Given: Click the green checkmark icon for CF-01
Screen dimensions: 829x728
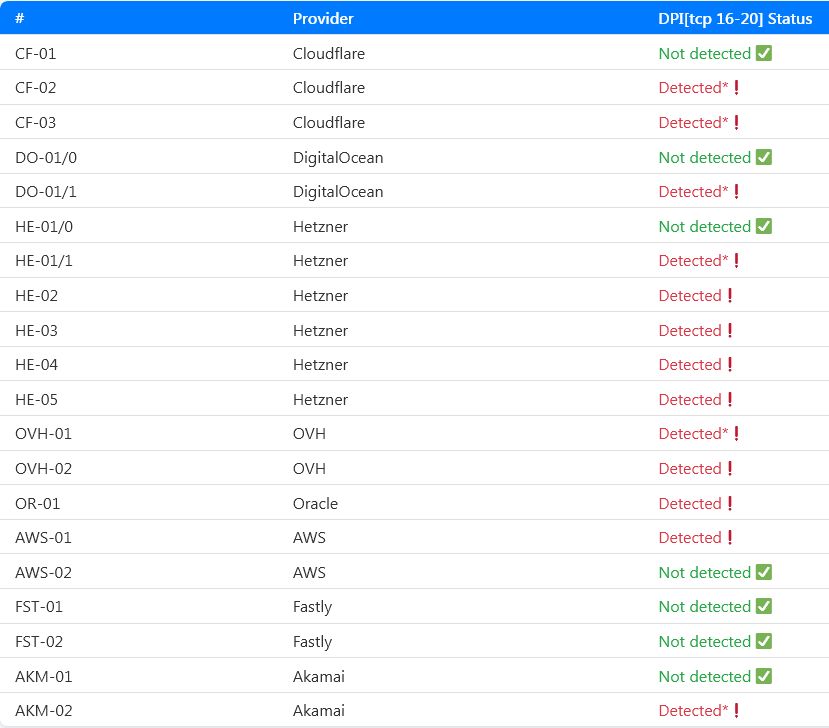Looking at the screenshot, I should click(764, 53).
